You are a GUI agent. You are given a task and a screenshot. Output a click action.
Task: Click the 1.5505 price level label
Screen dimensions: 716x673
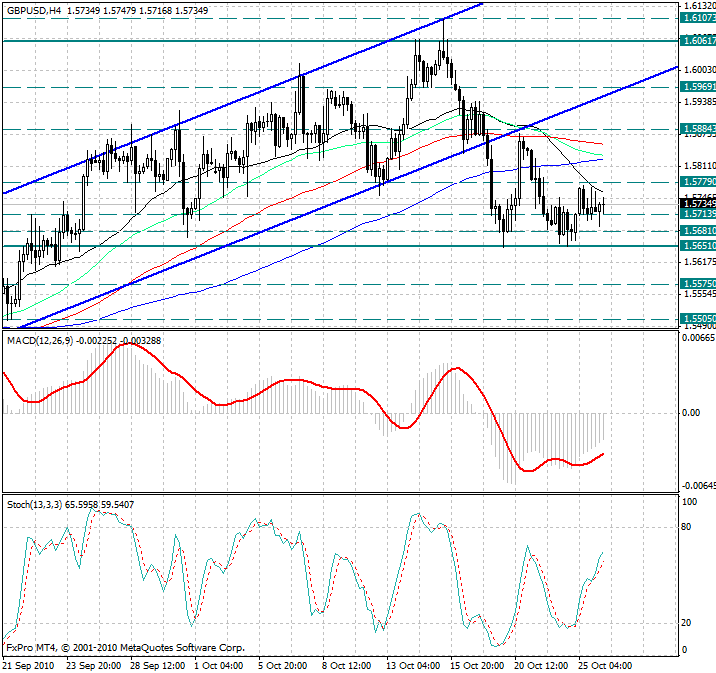698,318
